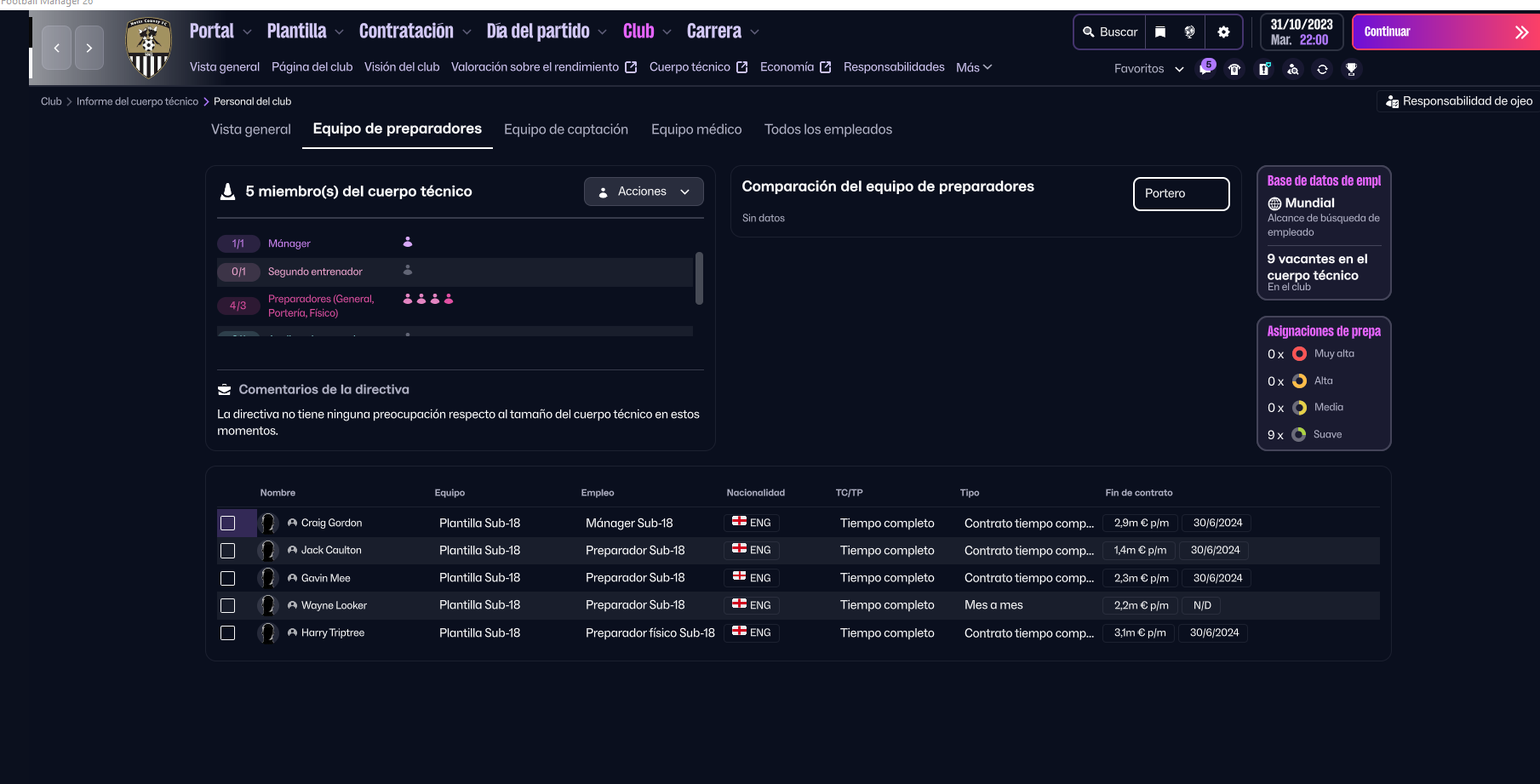Screen dimensions: 1540x784
Task: Tick the checkbox for Jack Caulton
Action: click(x=227, y=551)
